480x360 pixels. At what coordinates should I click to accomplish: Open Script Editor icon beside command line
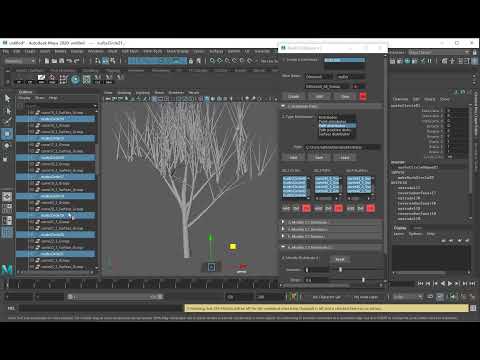point(473,308)
